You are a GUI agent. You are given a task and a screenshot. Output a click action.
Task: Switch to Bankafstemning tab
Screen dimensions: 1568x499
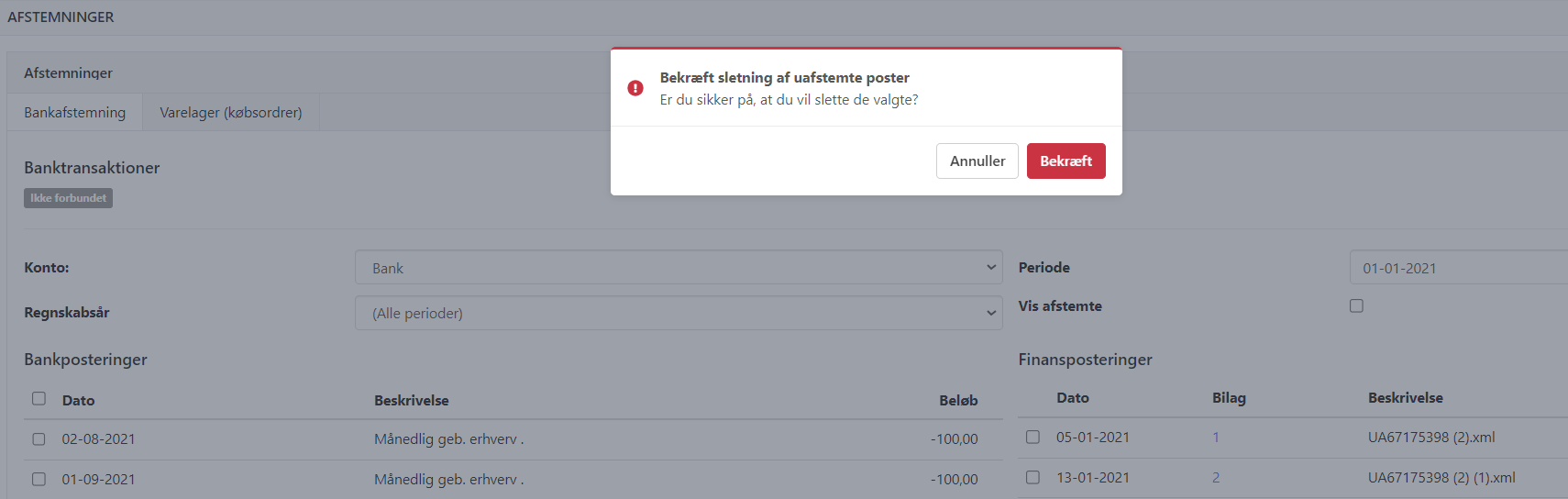point(74,112)
